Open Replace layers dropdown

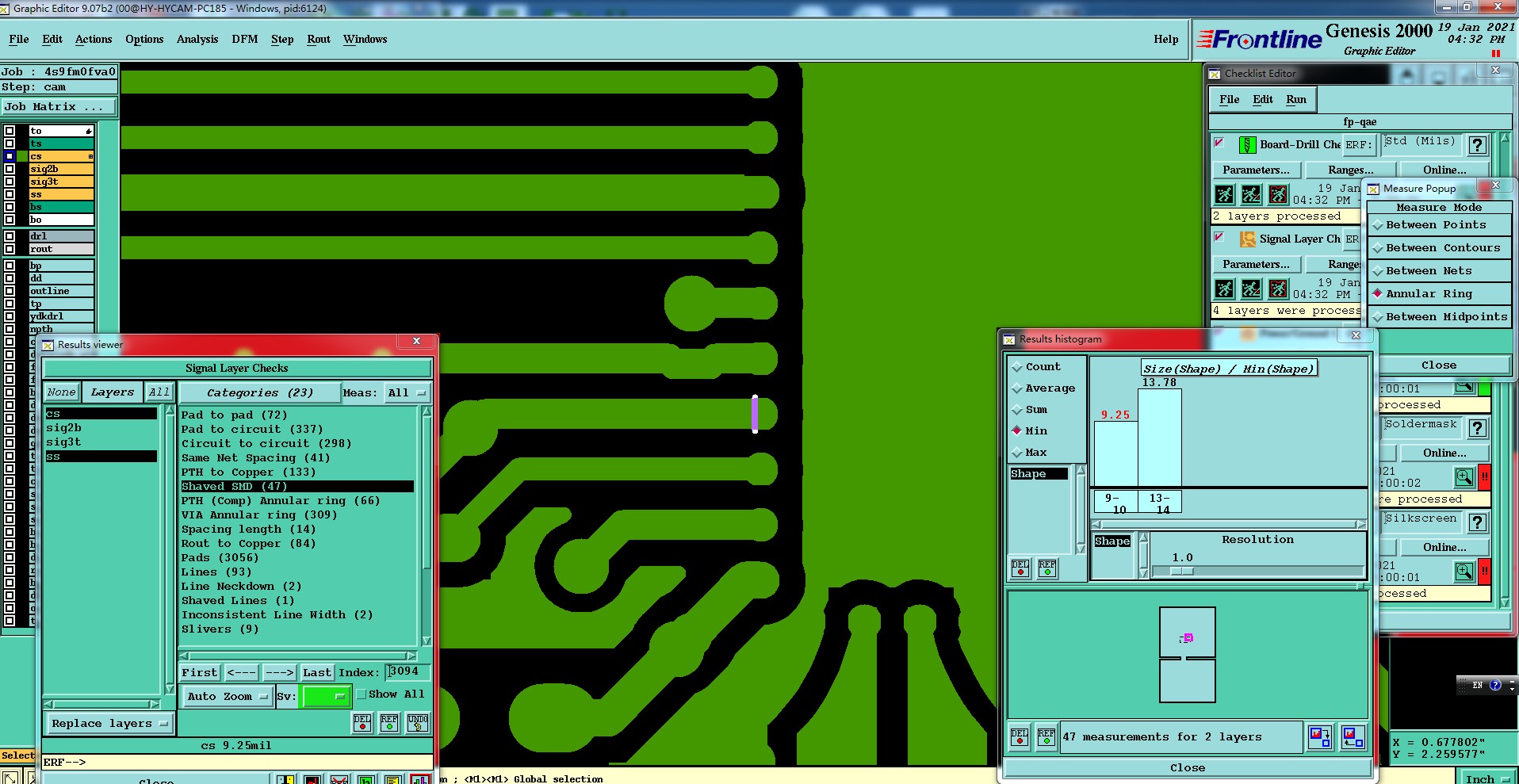(x=109, y=724)
